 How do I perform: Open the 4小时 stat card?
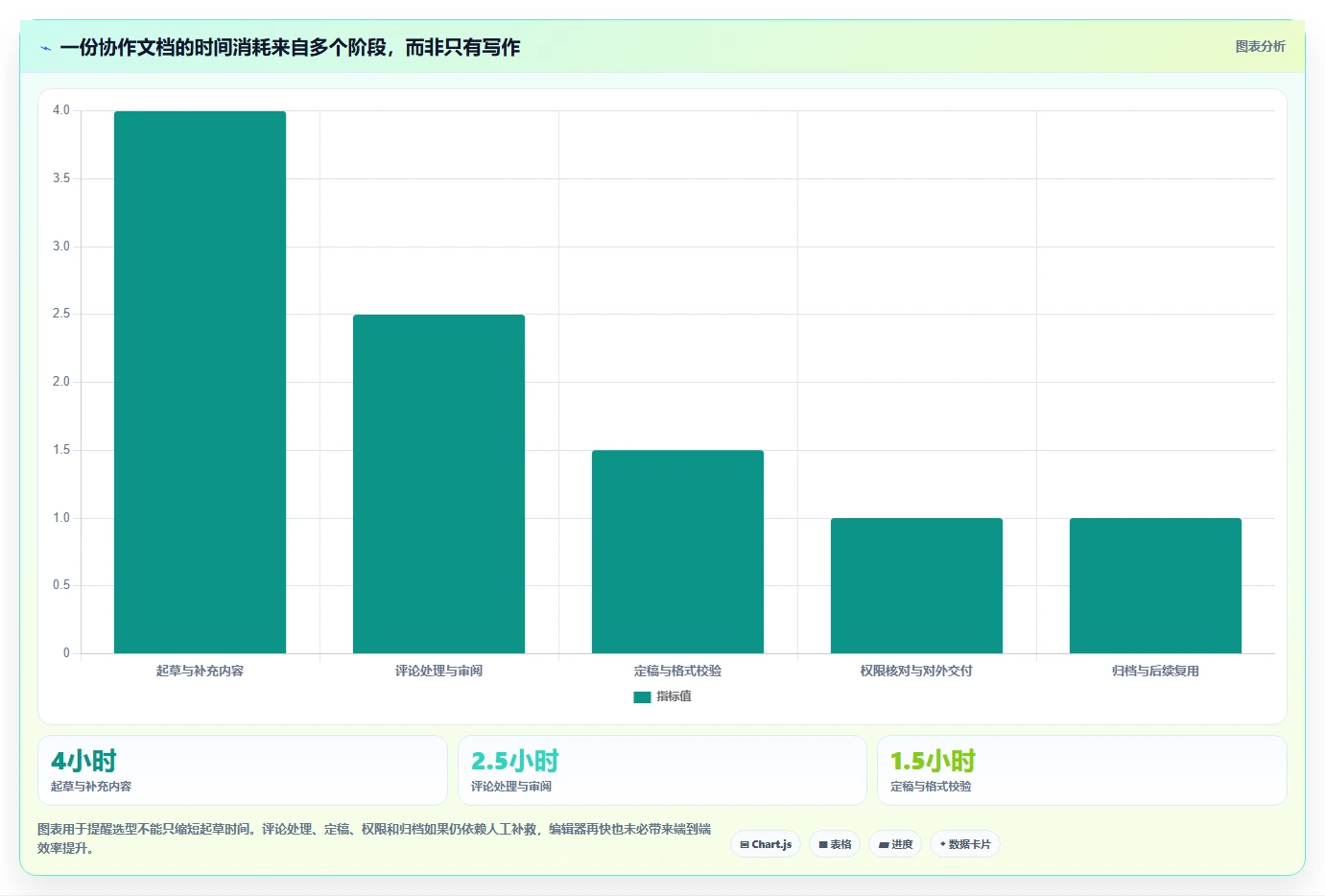point(243,770)
